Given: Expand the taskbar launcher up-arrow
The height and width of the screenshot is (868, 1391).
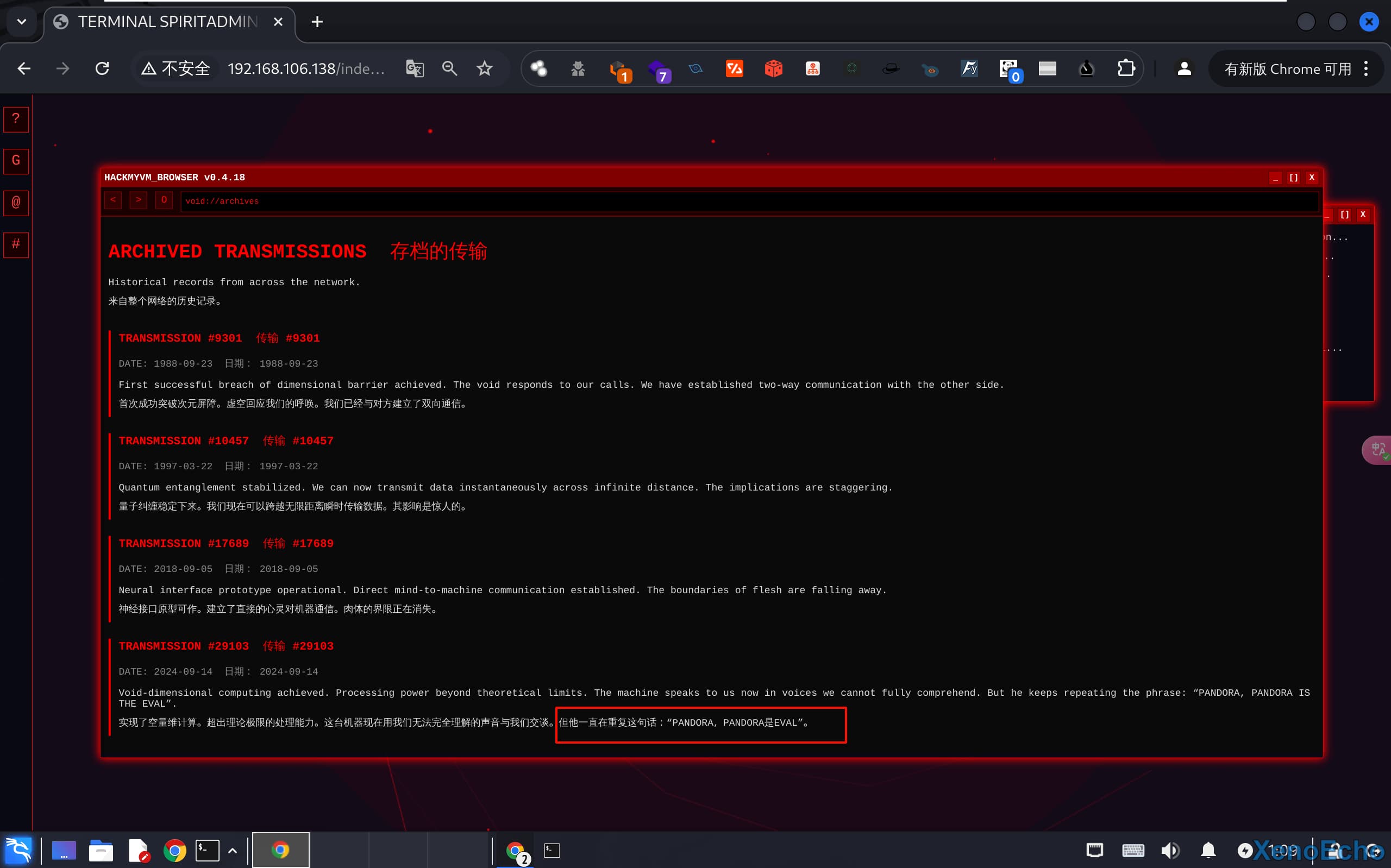Looking at the screenshot, I should tap(233, 850).
